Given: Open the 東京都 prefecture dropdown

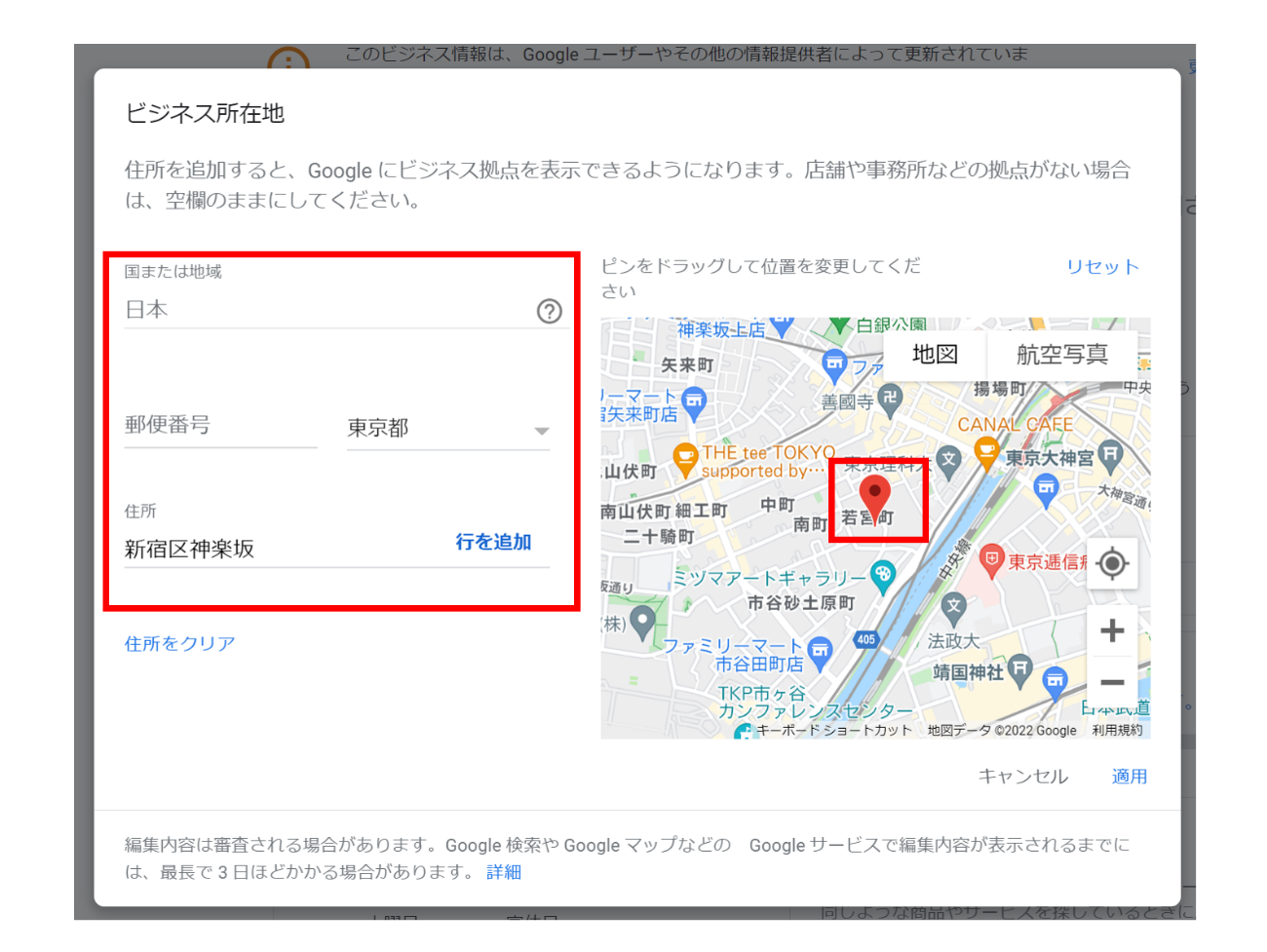Looking at the screenshot, I should click(448, 429).
